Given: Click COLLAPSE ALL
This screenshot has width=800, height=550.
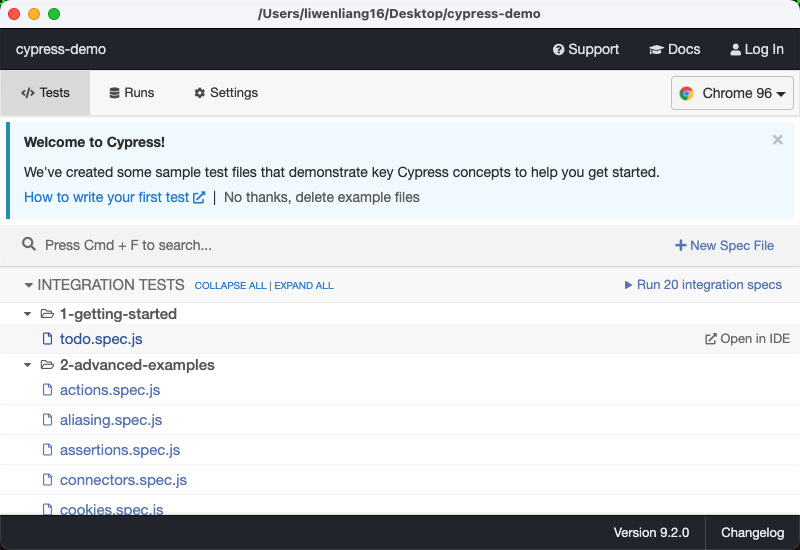Looking at the screenshot, I should pos(231,286).
